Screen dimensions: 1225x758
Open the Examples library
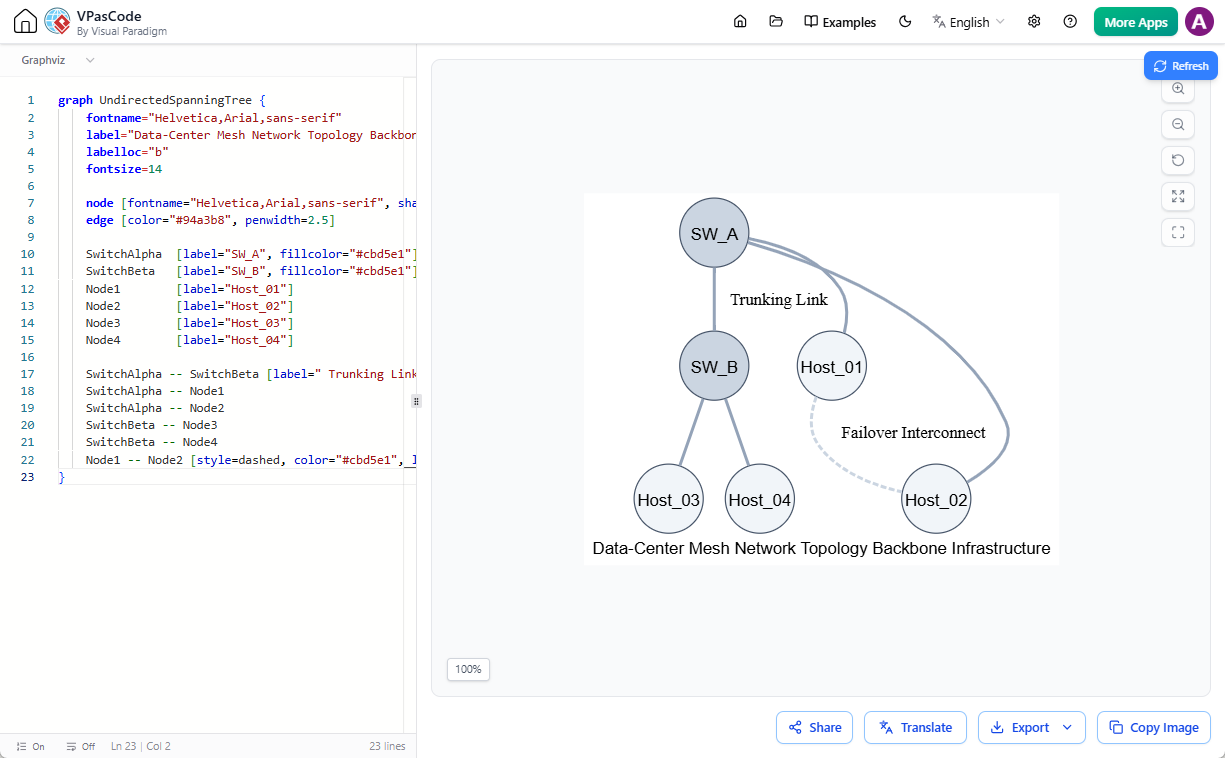coord(840,22)
